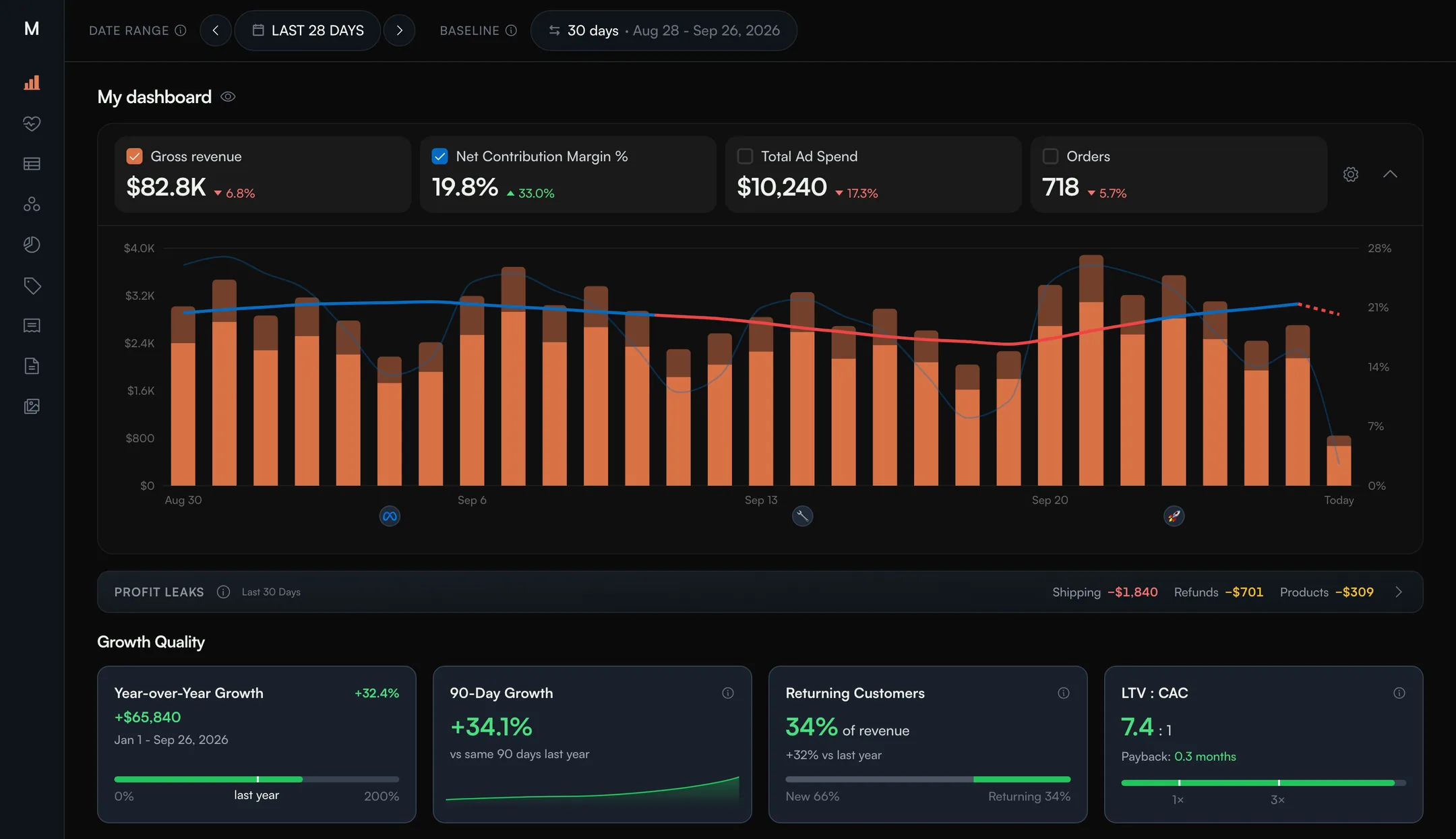Click the rocket launch marker below chart
This screenshot has height=839, width=1456.
click(1174, 516)
